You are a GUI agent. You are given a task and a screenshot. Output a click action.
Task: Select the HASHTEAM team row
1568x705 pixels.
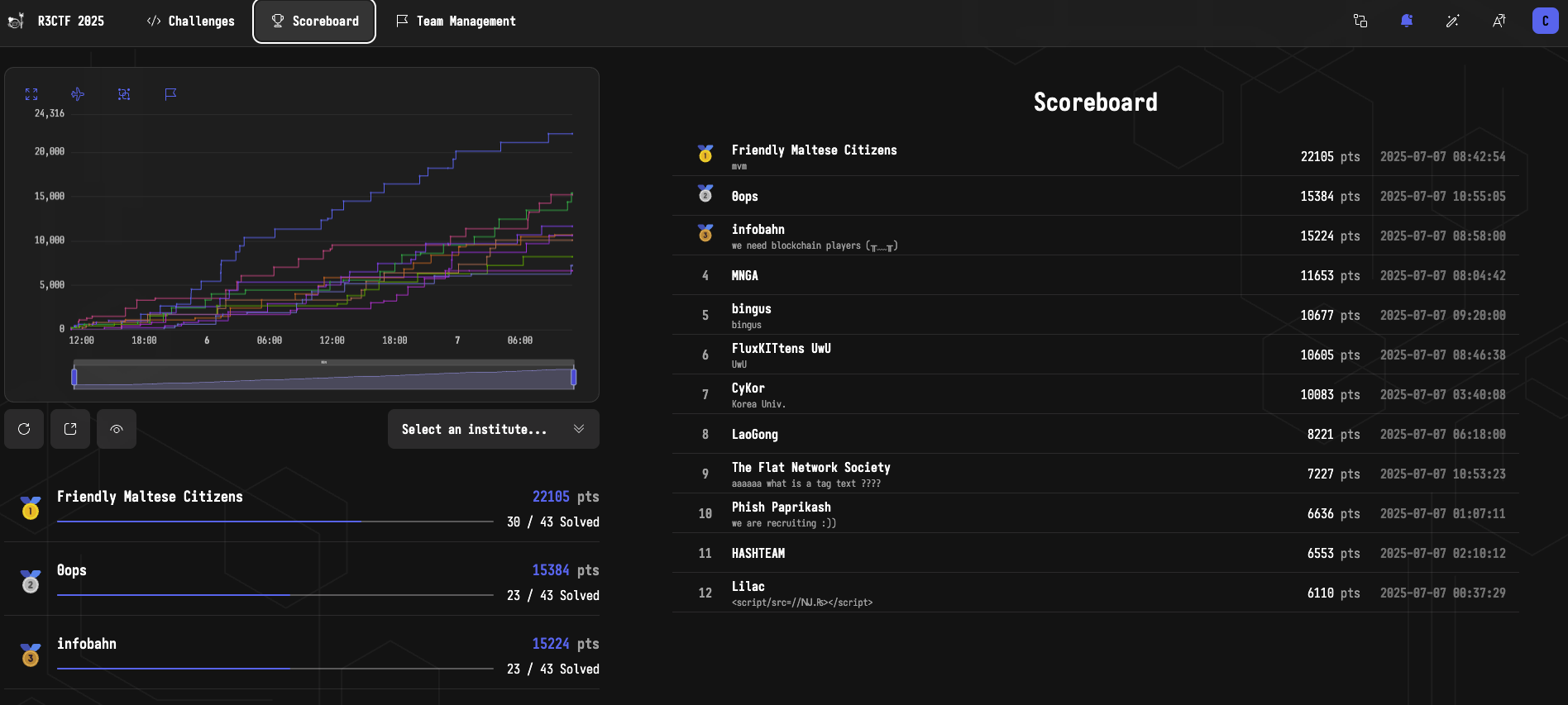1096,553
